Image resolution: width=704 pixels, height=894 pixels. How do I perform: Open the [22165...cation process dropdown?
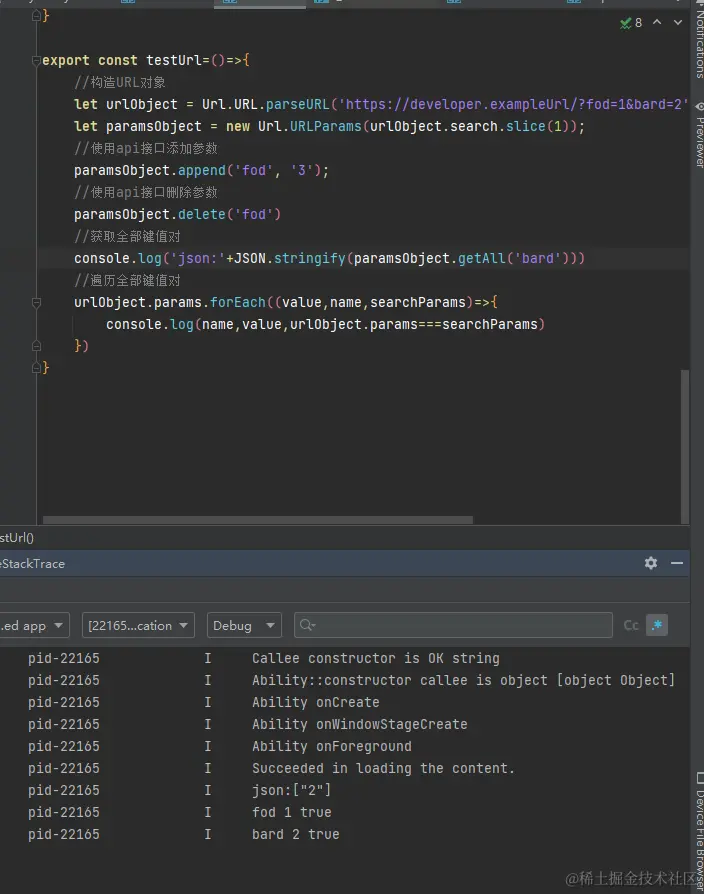138,625
